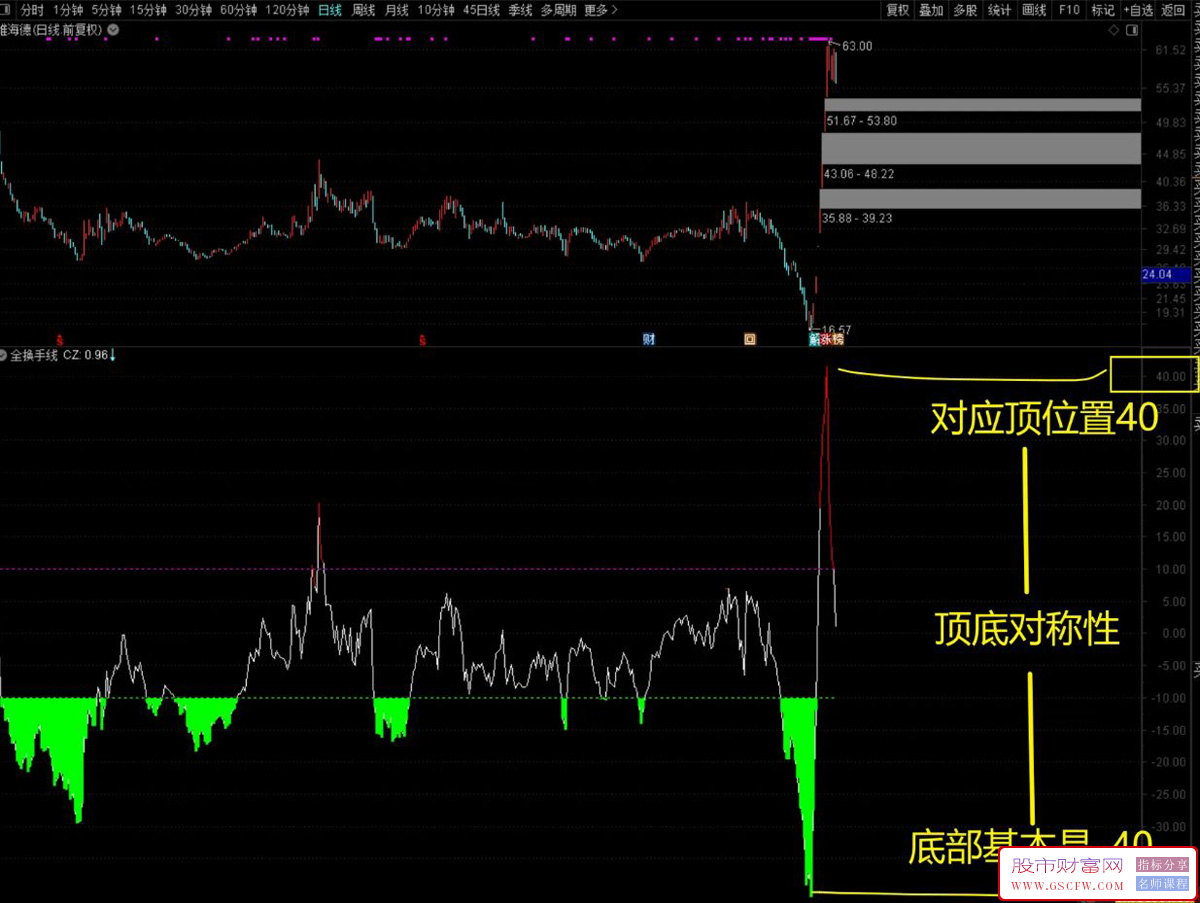1200x903 pixels.
Task: Click the diamond icon at chart top right
Action: coord(1114,31)
